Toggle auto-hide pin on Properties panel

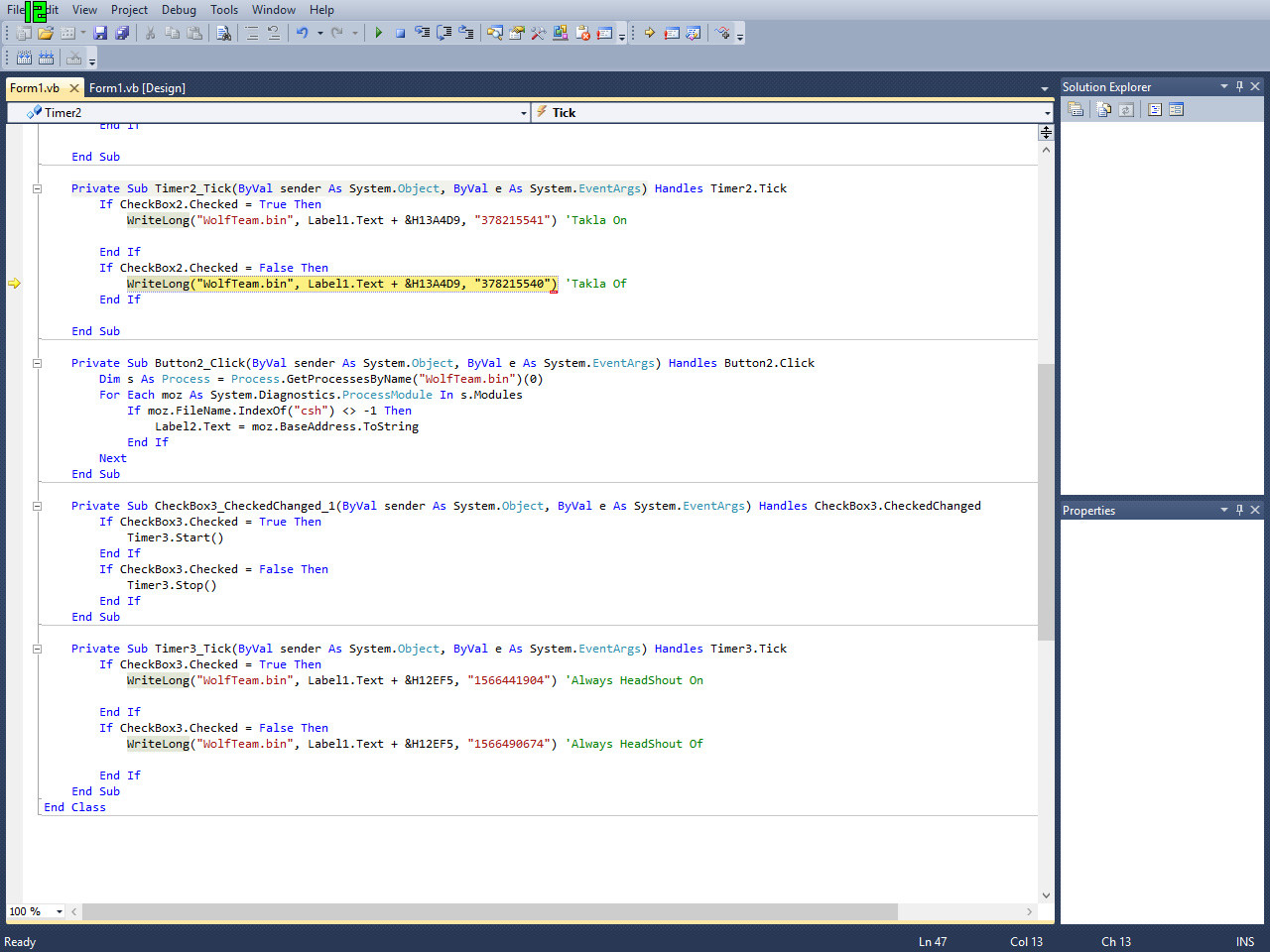pos(1239,510)
